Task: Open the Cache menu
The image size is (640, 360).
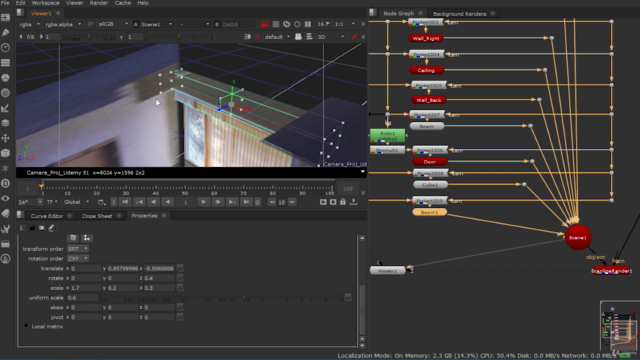Action: pyautogui.click(x=122, y=3)
